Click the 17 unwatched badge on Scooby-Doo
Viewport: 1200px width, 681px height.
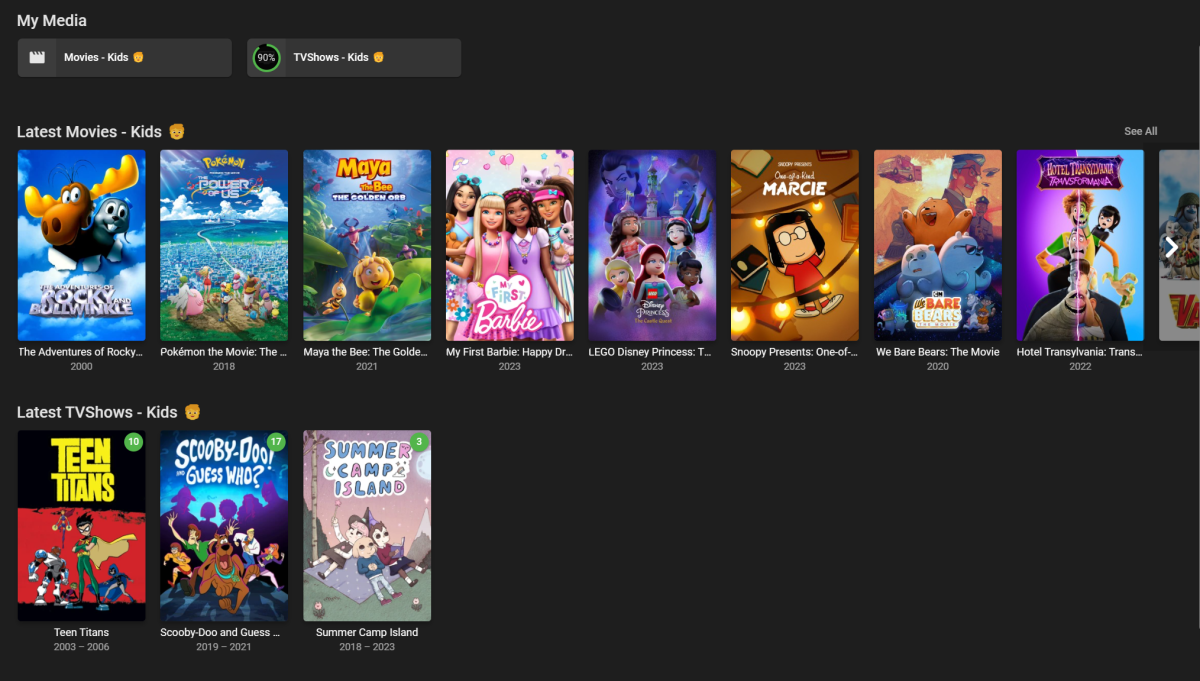point(276,441)
